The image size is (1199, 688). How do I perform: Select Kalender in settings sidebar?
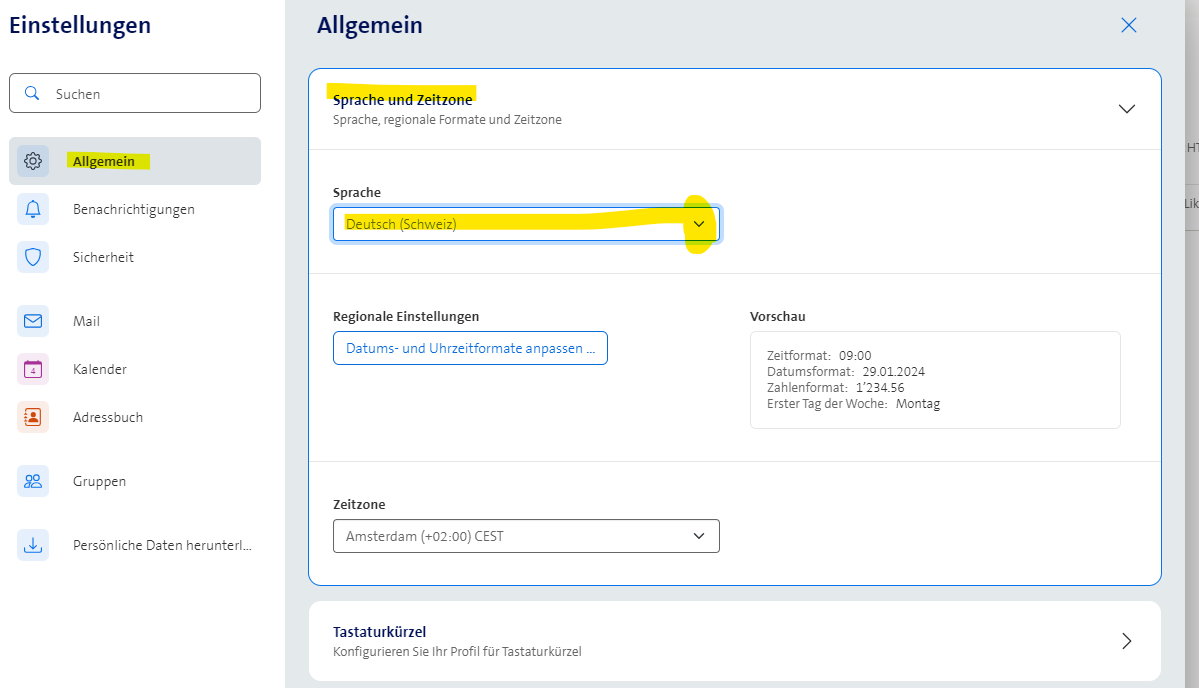tap(100, 369)
